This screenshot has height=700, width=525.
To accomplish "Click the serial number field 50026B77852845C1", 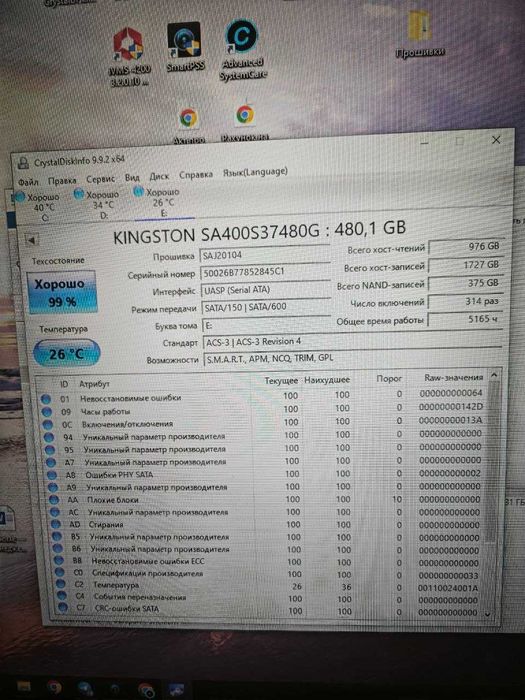I will coord(265,272).
